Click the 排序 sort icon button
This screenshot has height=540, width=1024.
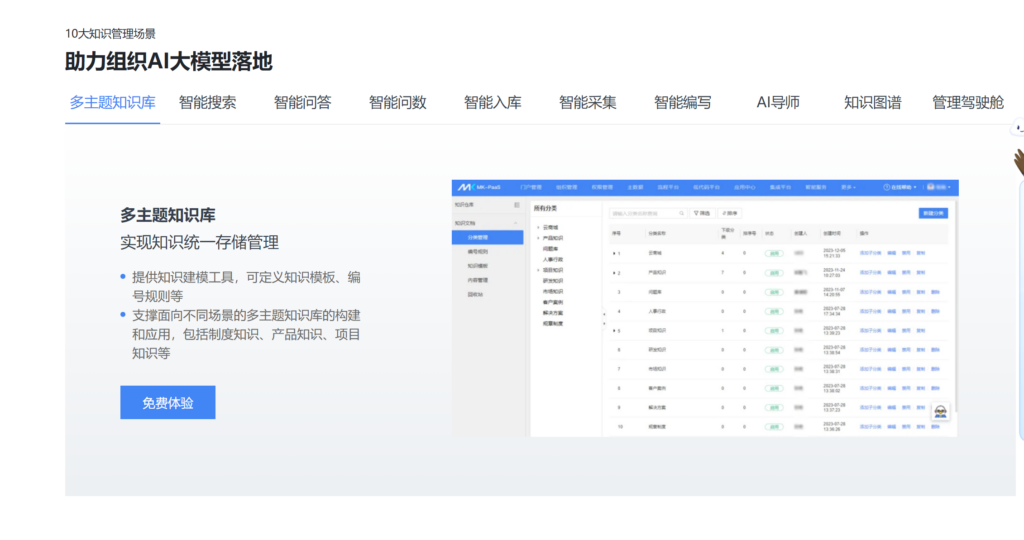tap(730, 213)
